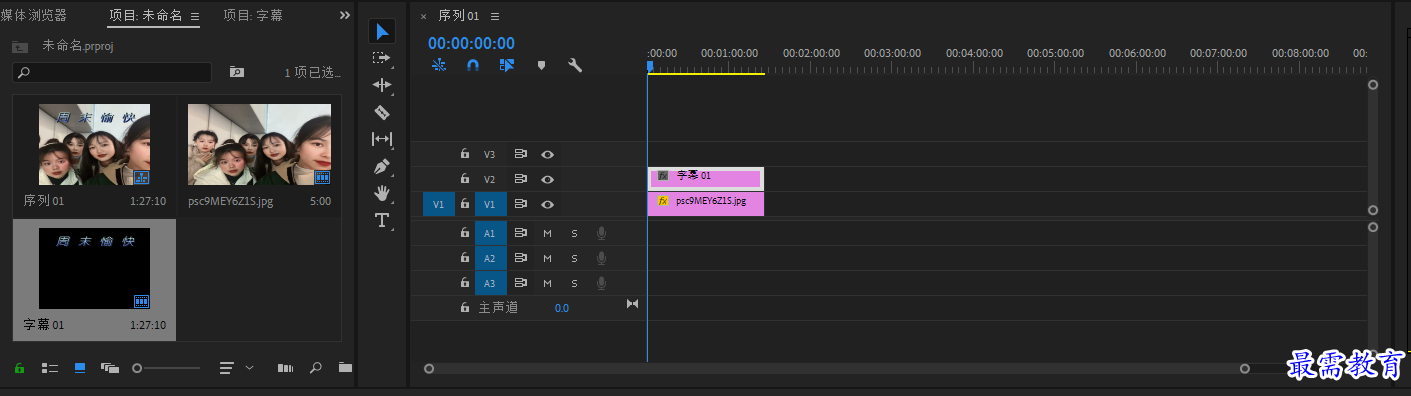Screen dimensions: 1411x396
Task: Select the psc9MEY6Z1S.jpg clip on V1
Action: pos(706,203)
